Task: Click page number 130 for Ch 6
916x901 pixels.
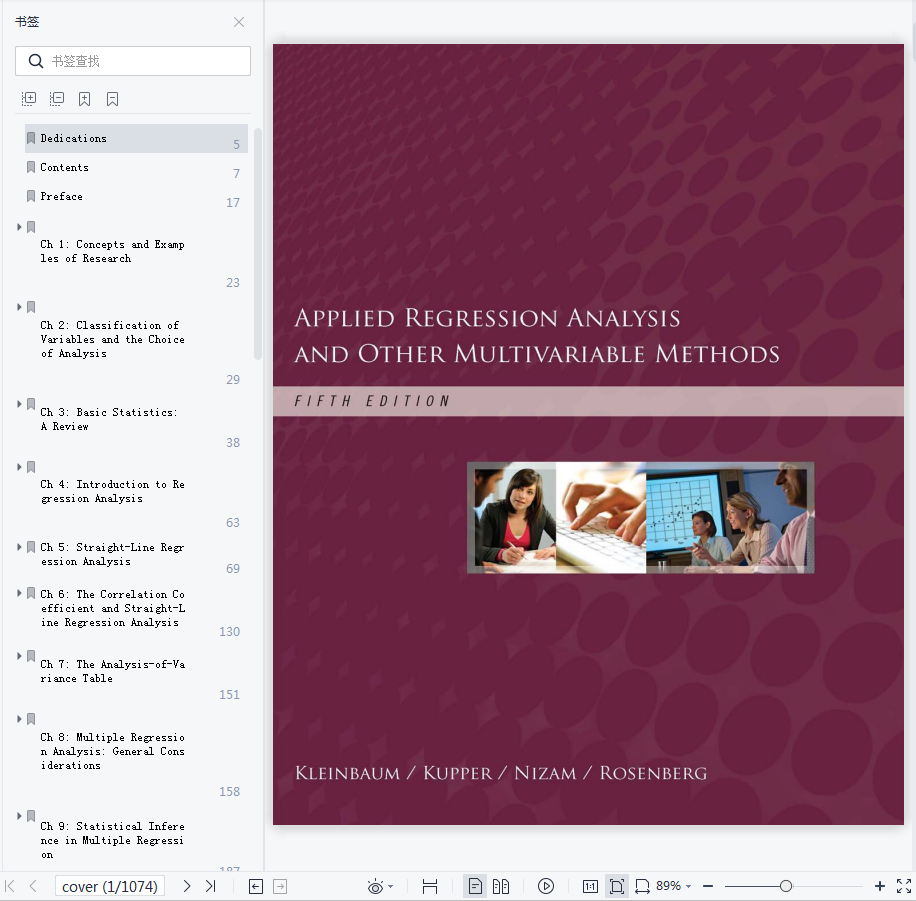Action: (230, 632)
